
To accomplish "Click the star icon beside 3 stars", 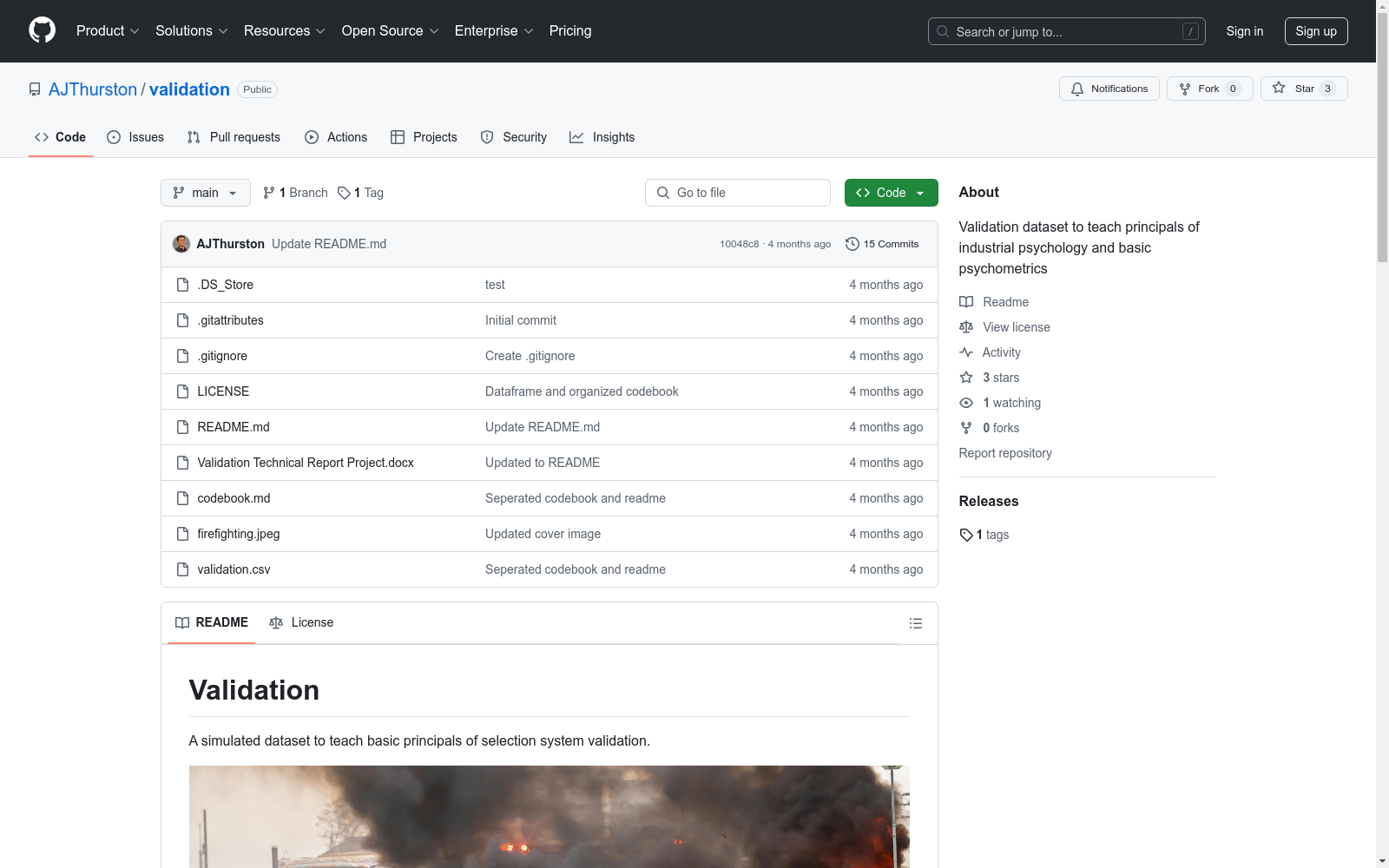I will click(x=966, y=378).
